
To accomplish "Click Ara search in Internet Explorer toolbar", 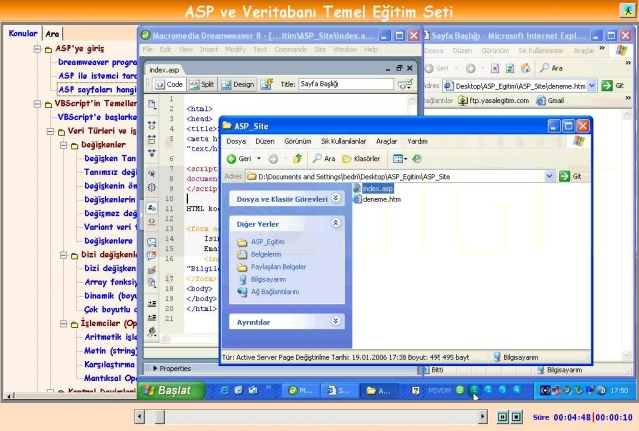I will (551, 68).
